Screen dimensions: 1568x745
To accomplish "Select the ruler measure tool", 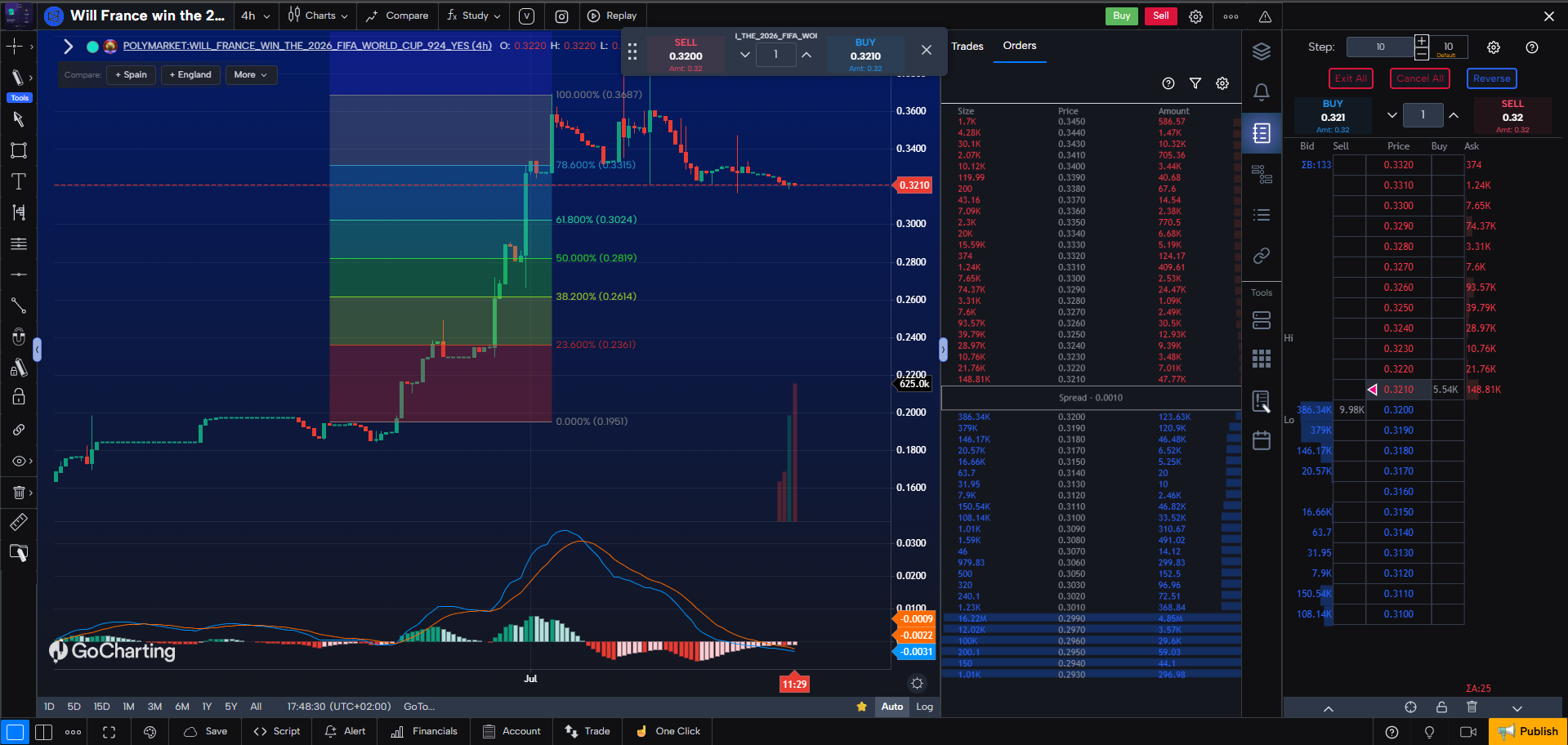I will tap(18, 522).
